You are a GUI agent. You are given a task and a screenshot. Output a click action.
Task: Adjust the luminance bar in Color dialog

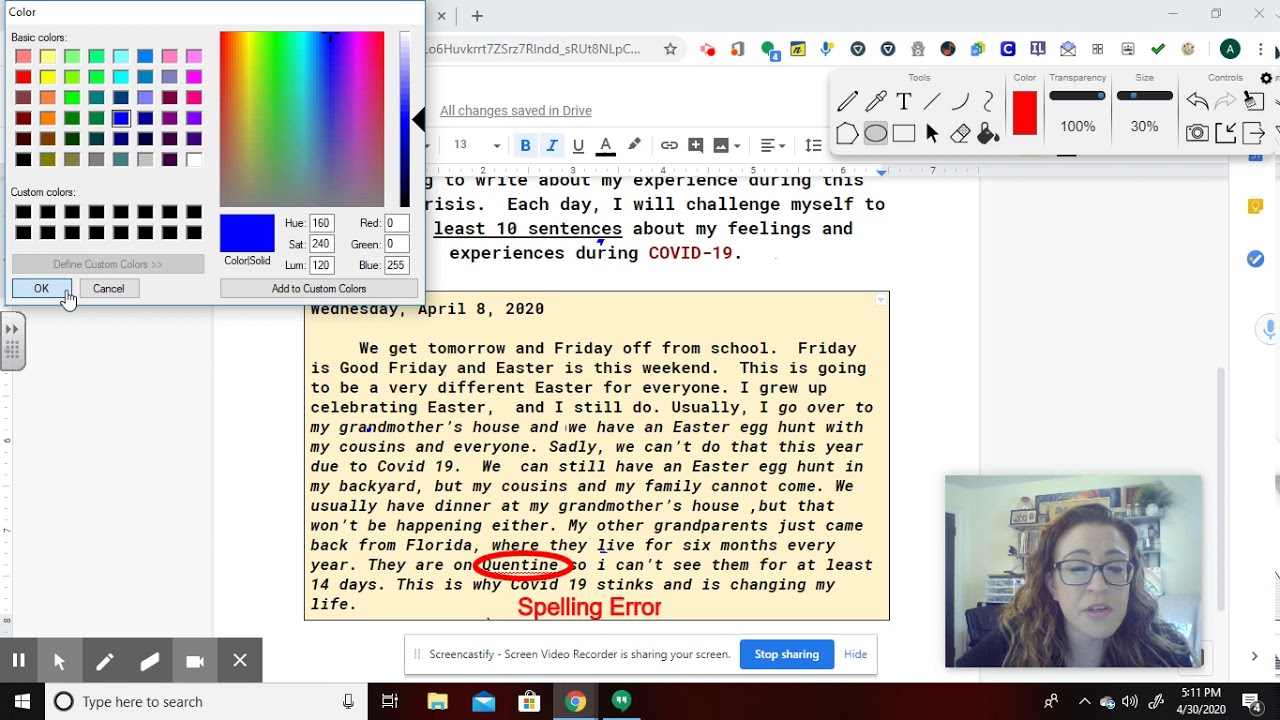405,119
